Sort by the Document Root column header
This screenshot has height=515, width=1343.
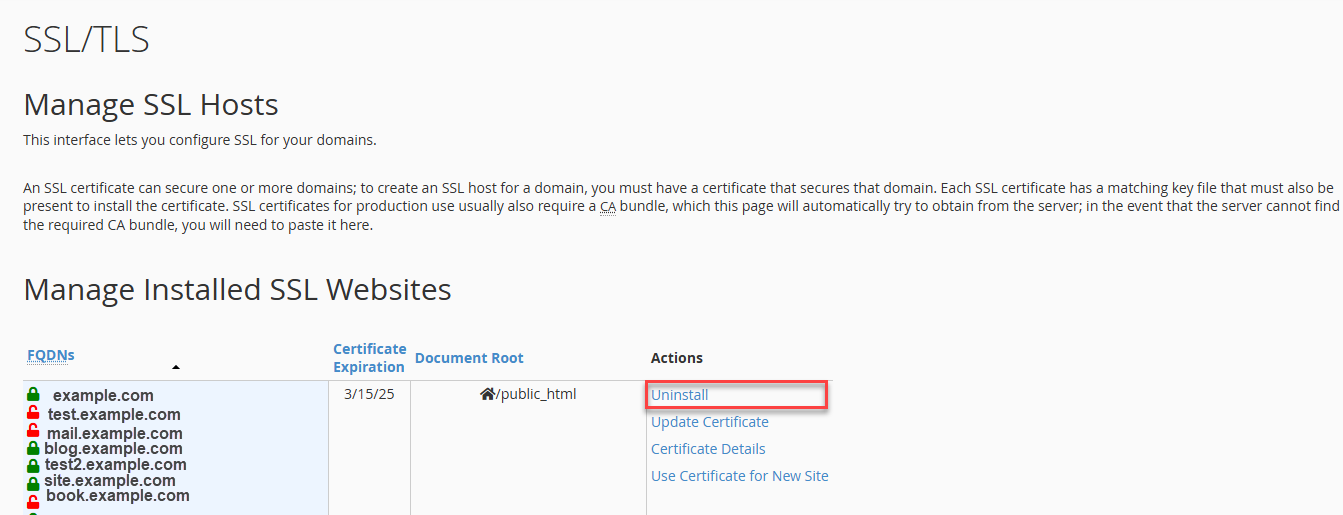469,358
